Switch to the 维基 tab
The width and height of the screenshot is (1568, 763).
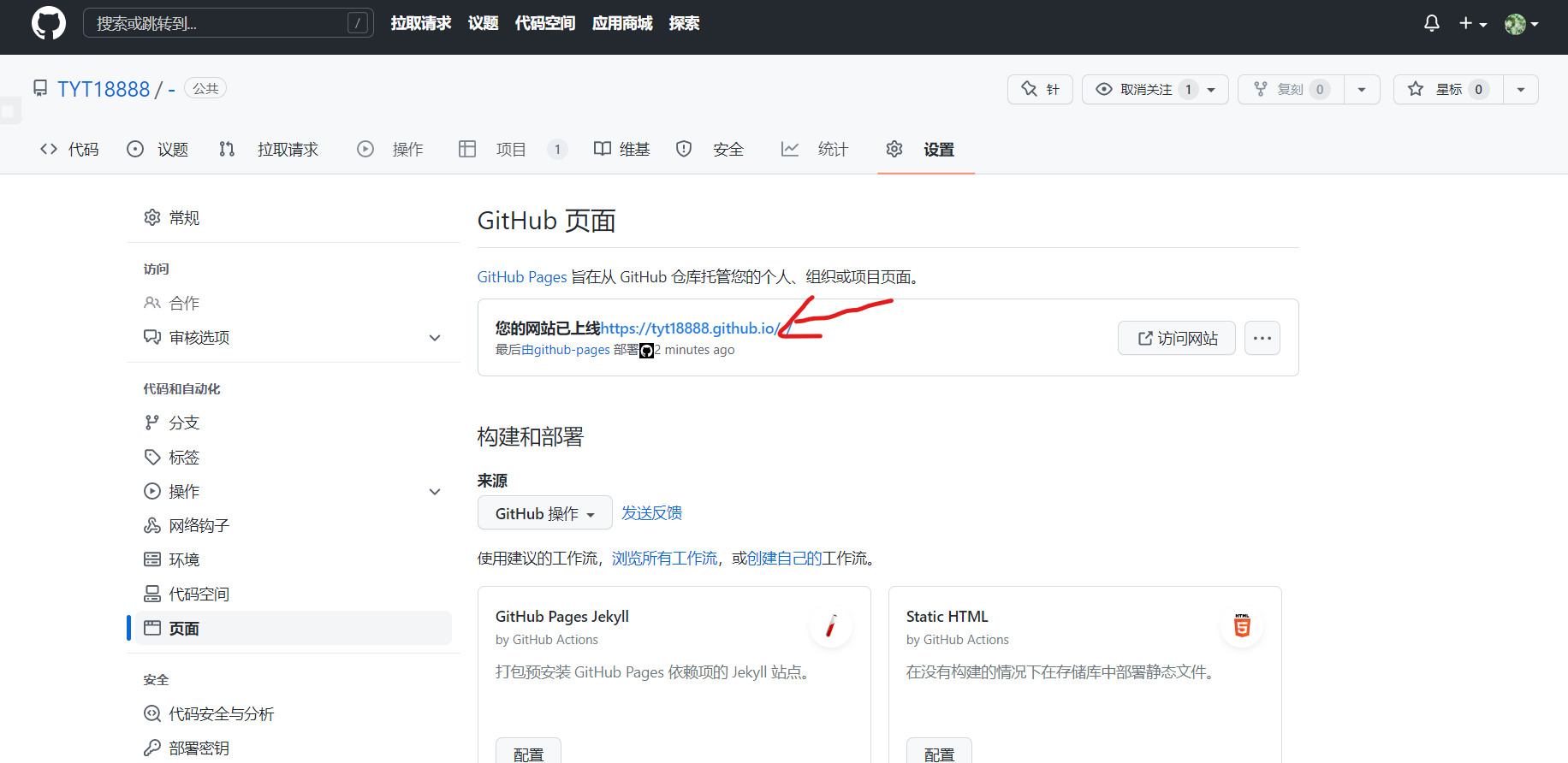pyautogui.click(x=622, y=150)
